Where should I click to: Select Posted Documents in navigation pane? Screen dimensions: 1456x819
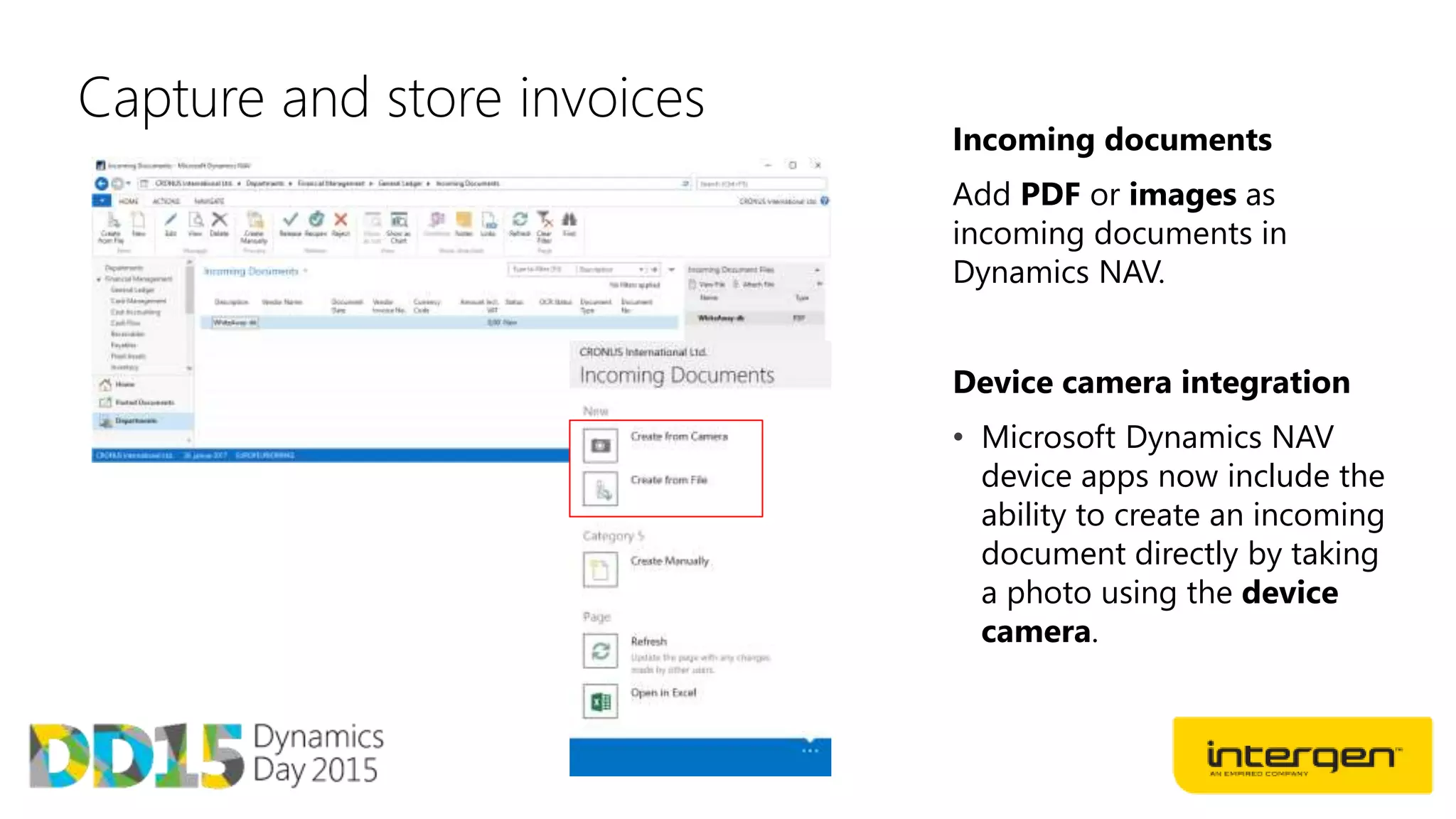(x=142, y=402)
